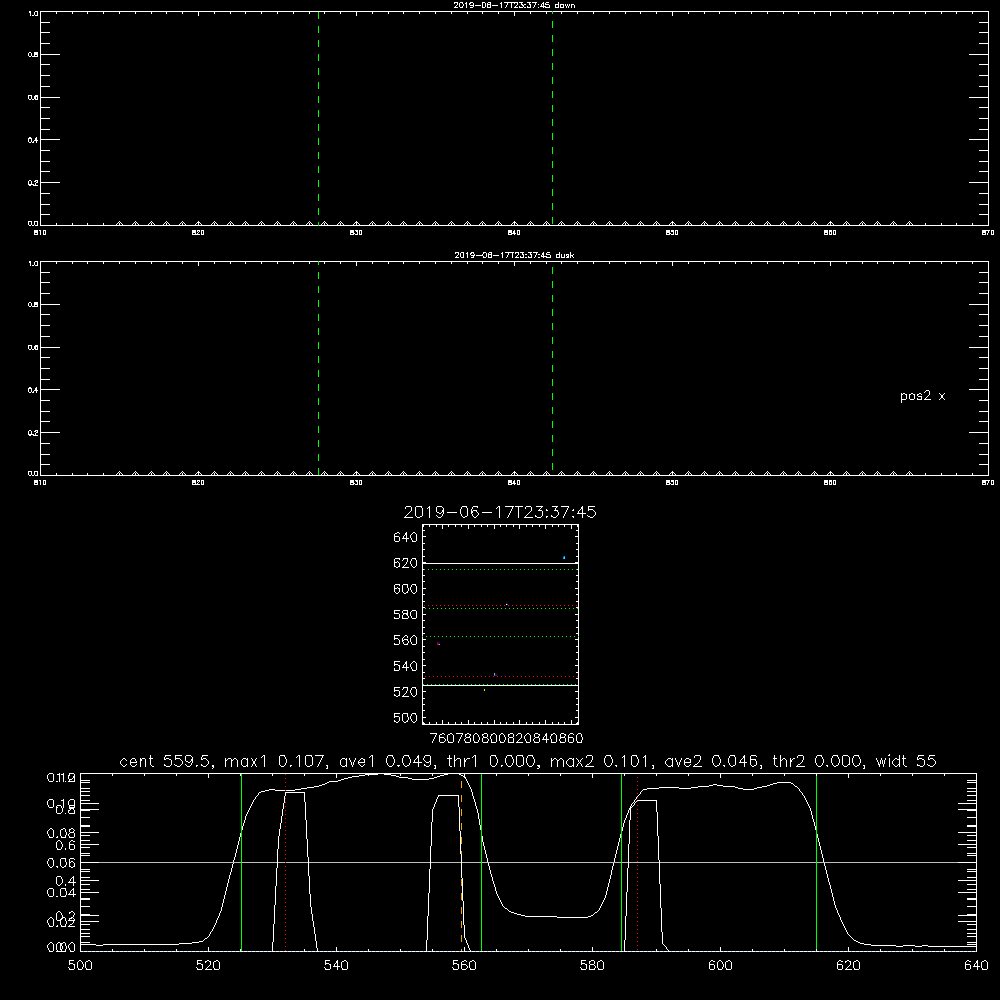Screen dimensions: 1000x1000
Task: Select 'max2 0.101' in the bottom plot title
Action: tap(599, 761)
